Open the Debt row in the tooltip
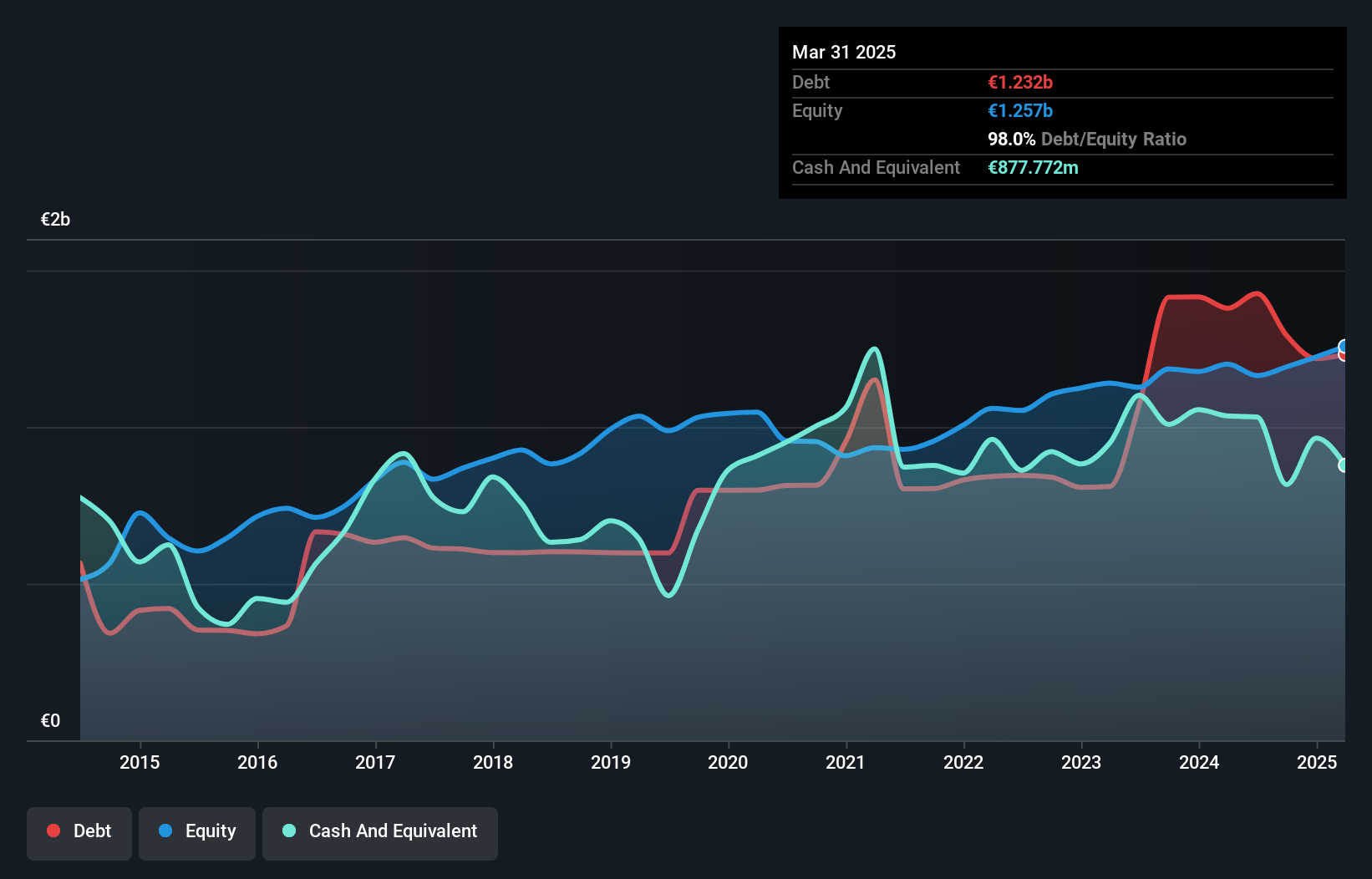 click(810, 83)
